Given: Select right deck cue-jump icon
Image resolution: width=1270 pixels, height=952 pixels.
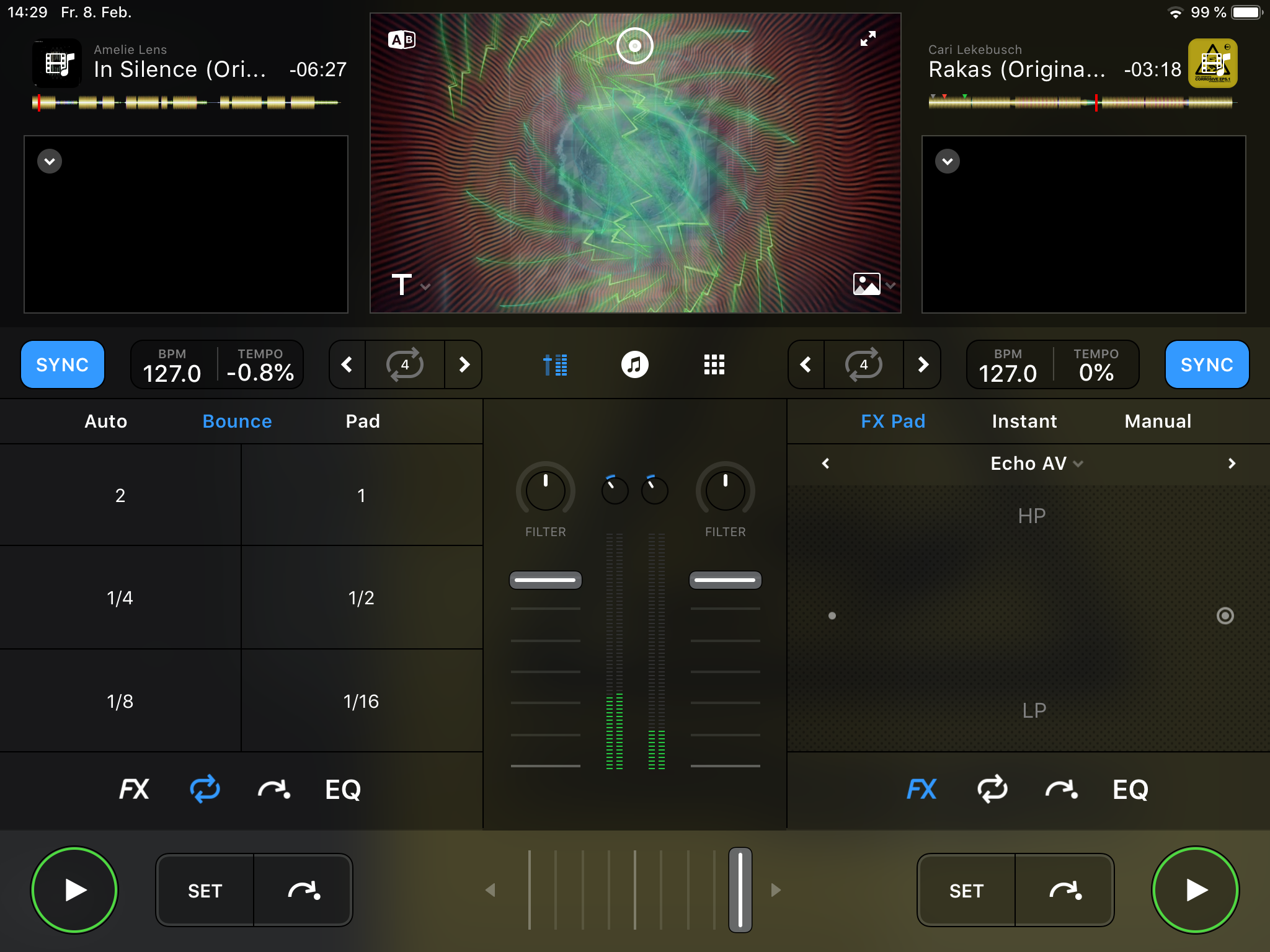Looking at the screenshot, I should [1061, 789].
